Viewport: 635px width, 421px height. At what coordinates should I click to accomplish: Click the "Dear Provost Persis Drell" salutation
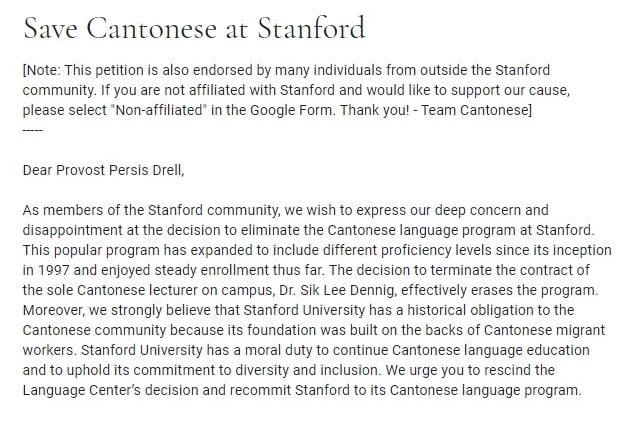point(103,169)
